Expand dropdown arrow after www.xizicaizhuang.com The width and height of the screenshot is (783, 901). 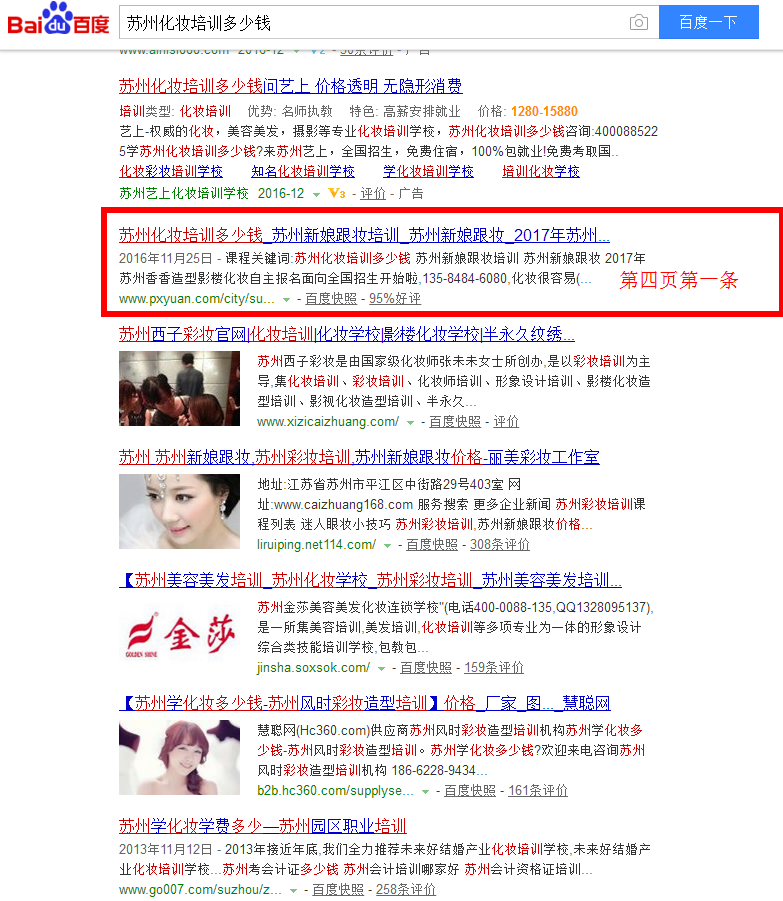(410, 422)
